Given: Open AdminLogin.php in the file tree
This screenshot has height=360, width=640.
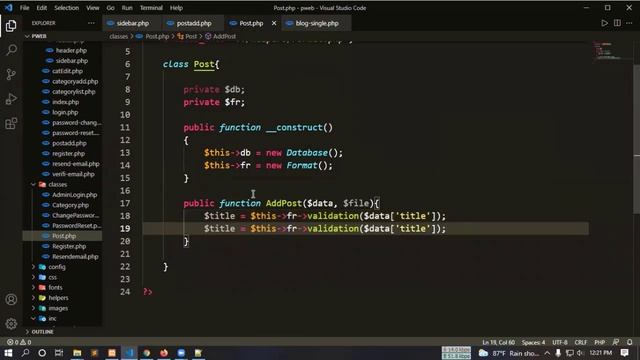Looking at the screenshot, I should [x=75, y=195].
